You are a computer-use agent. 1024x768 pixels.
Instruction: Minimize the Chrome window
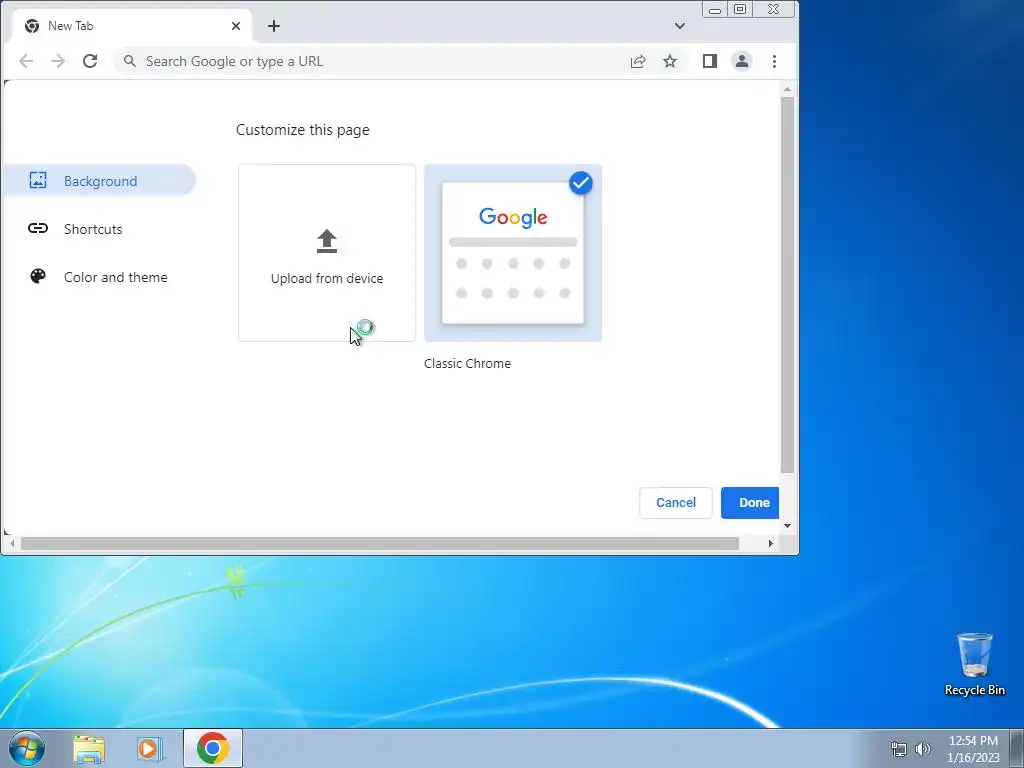pos(715,9)
